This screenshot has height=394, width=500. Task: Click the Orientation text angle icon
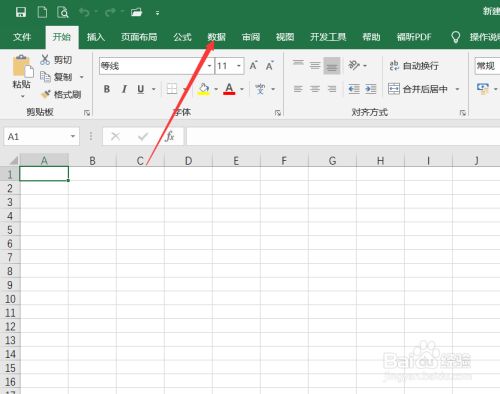354,65
